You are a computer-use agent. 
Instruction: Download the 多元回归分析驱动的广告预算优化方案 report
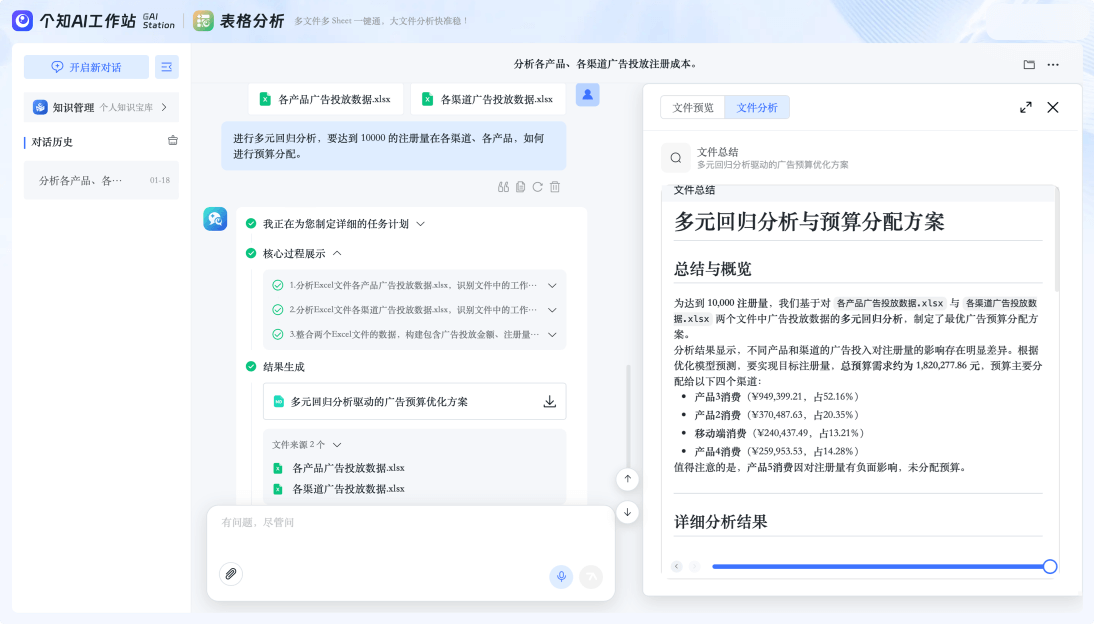point(549,402)
